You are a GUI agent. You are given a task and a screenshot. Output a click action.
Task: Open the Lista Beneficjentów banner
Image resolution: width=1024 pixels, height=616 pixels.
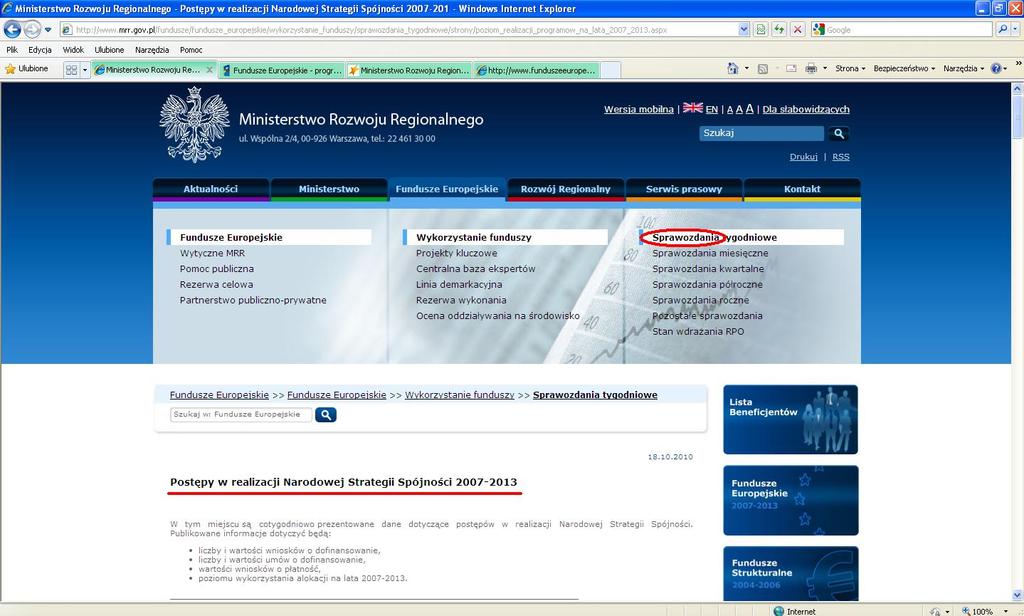[x=790, y=419]
